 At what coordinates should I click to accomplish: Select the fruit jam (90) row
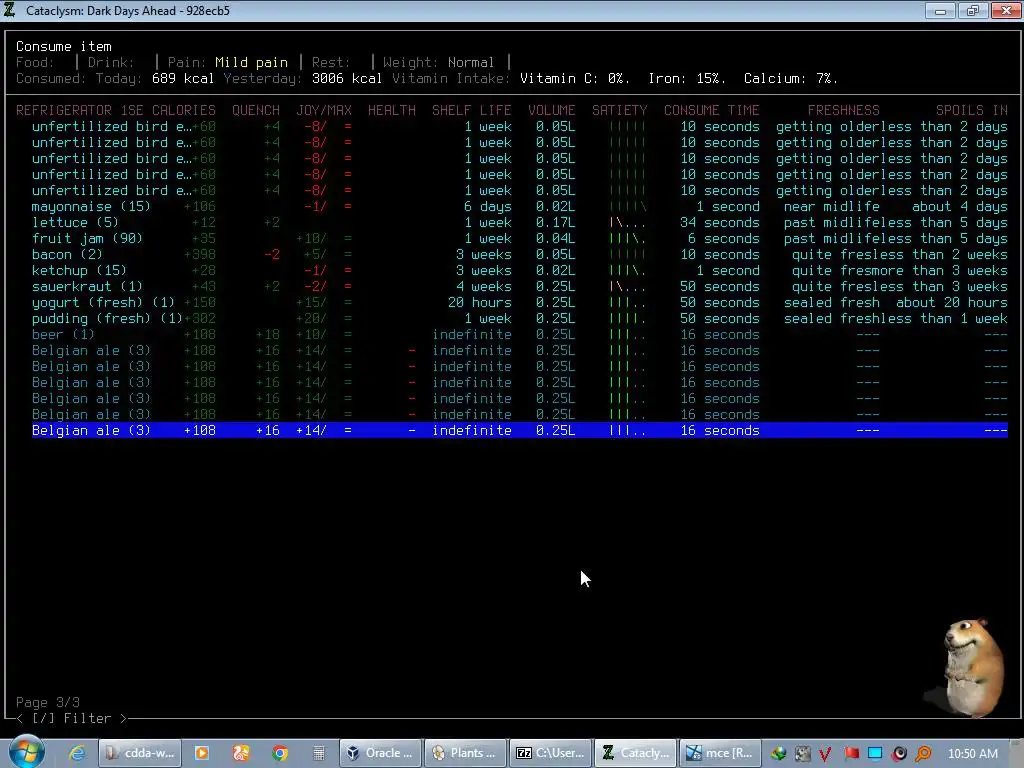click(519, 238)
